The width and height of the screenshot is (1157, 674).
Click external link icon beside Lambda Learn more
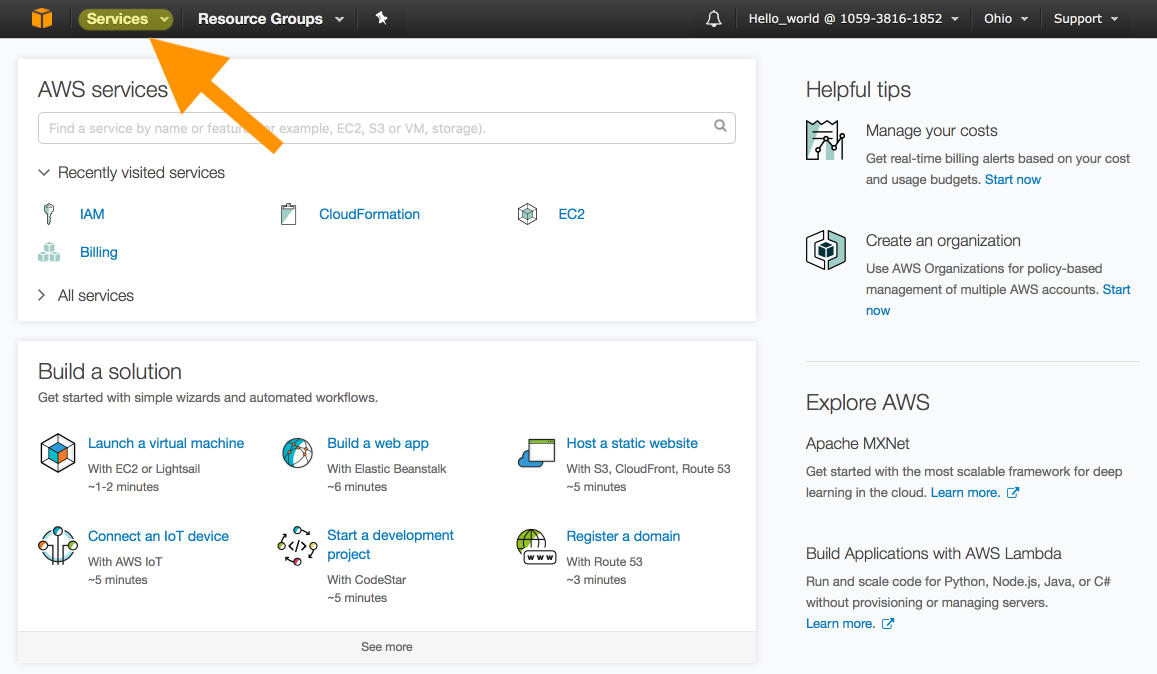tap(888, 624)
